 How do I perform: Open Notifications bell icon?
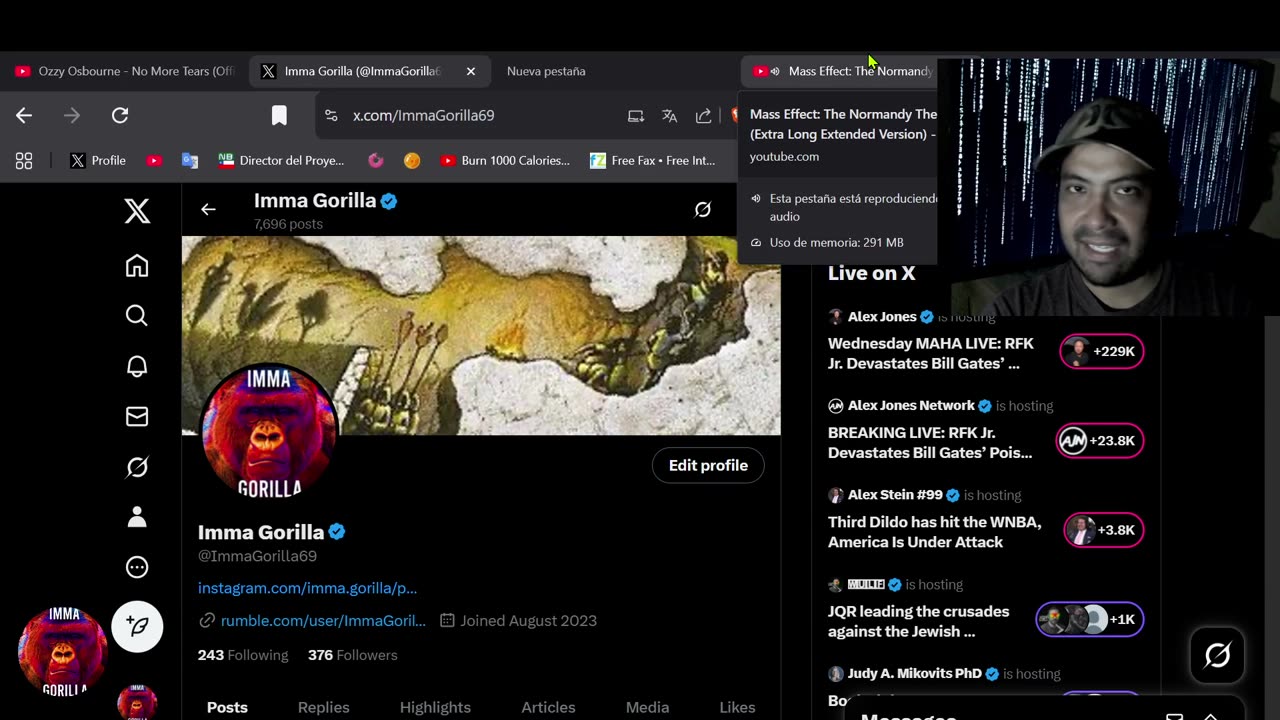tap(137, 366)
